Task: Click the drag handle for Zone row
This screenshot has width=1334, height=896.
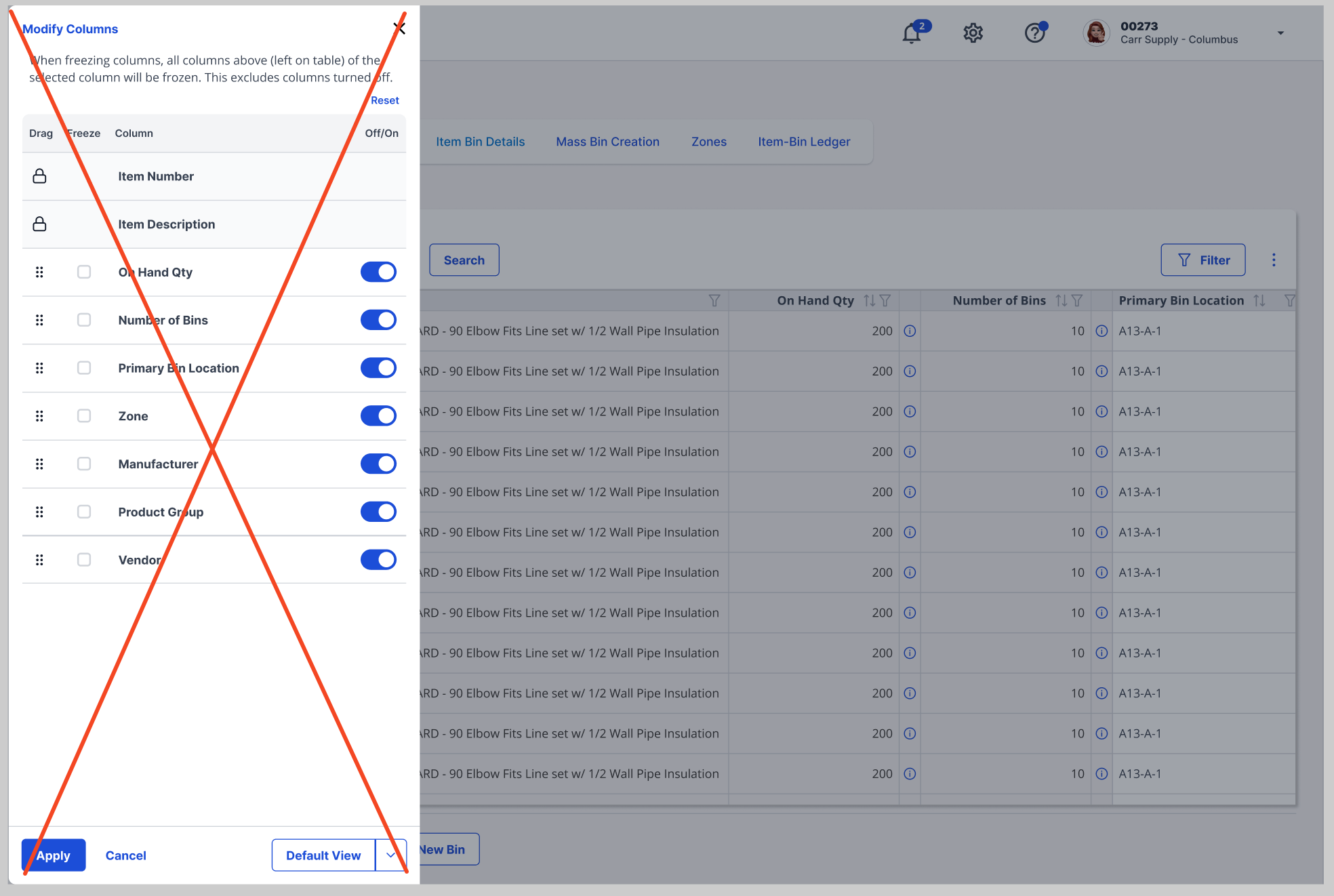Action: (39, 416)
